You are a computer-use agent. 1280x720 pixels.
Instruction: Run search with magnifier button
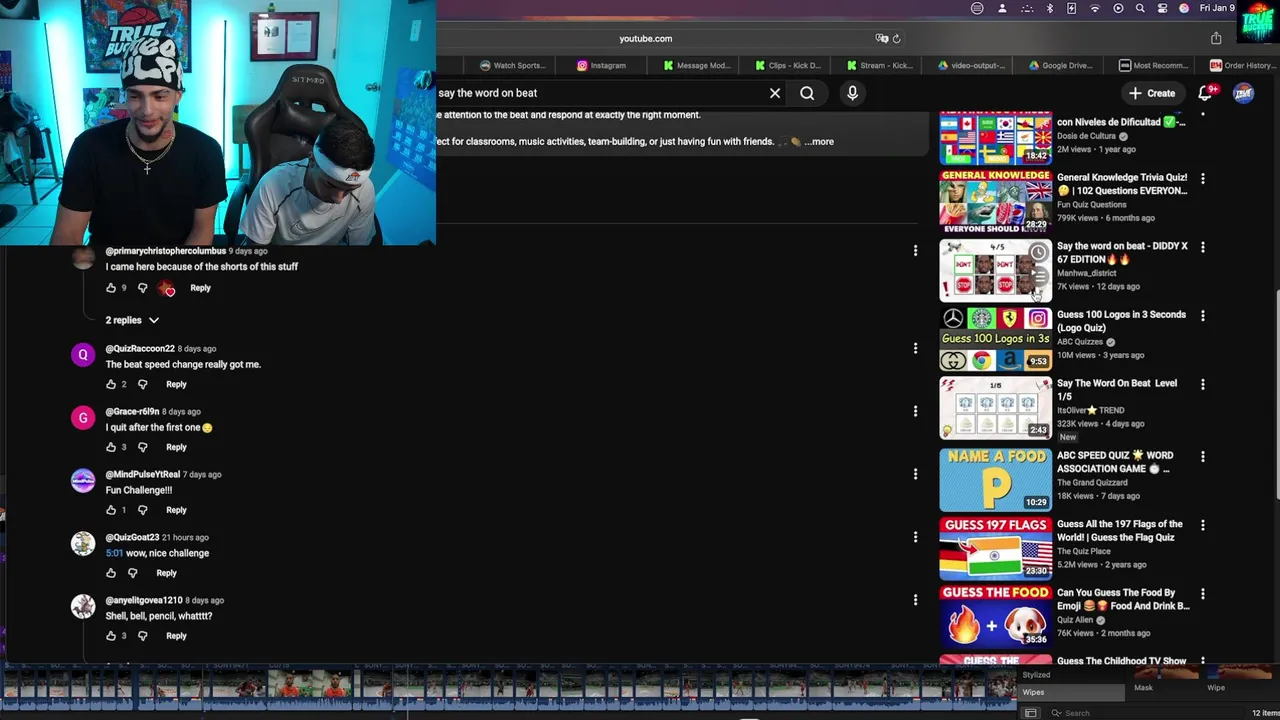coord(807,93)
